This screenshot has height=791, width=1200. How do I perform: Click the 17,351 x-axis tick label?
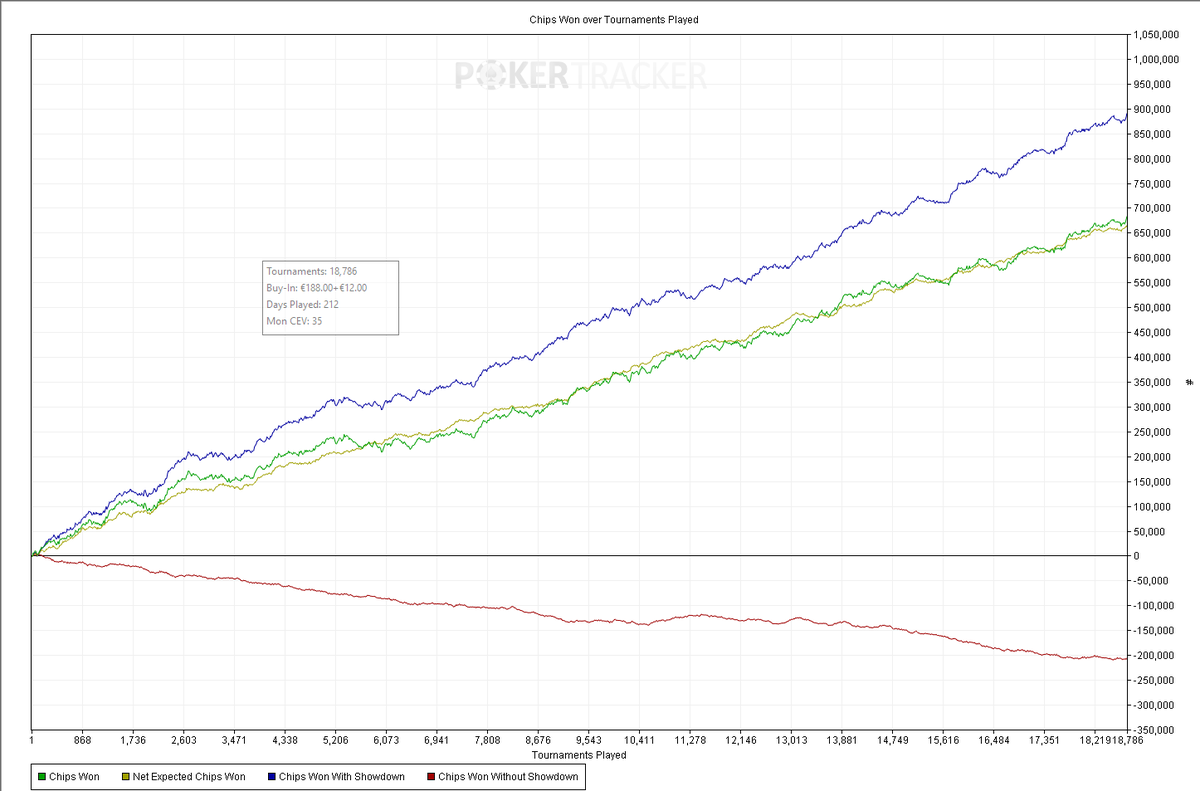(1044, 741)
